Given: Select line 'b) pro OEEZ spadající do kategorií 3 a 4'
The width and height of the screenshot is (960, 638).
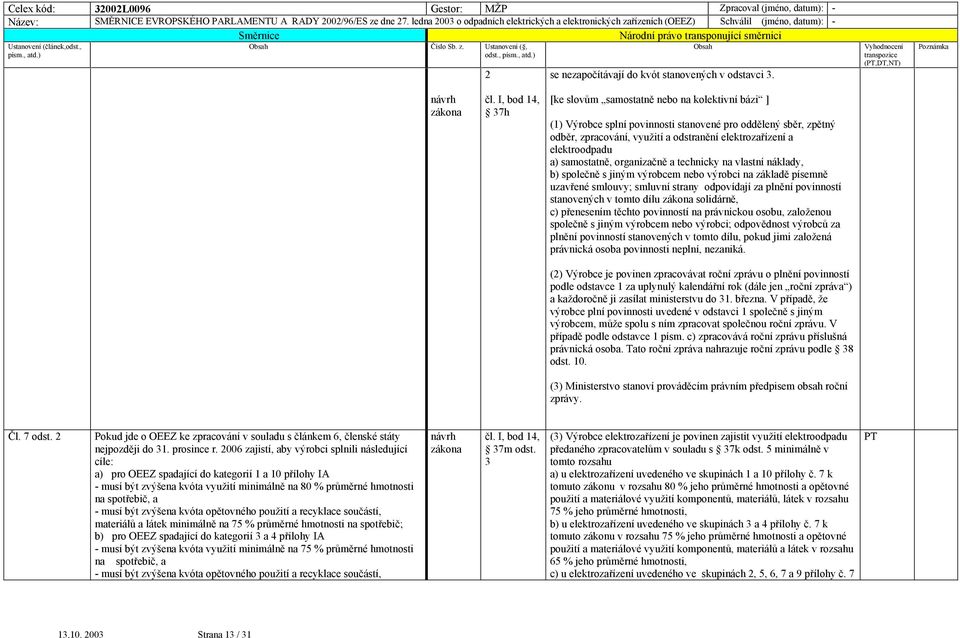Looking at the screenshot, I should [209, 536].
